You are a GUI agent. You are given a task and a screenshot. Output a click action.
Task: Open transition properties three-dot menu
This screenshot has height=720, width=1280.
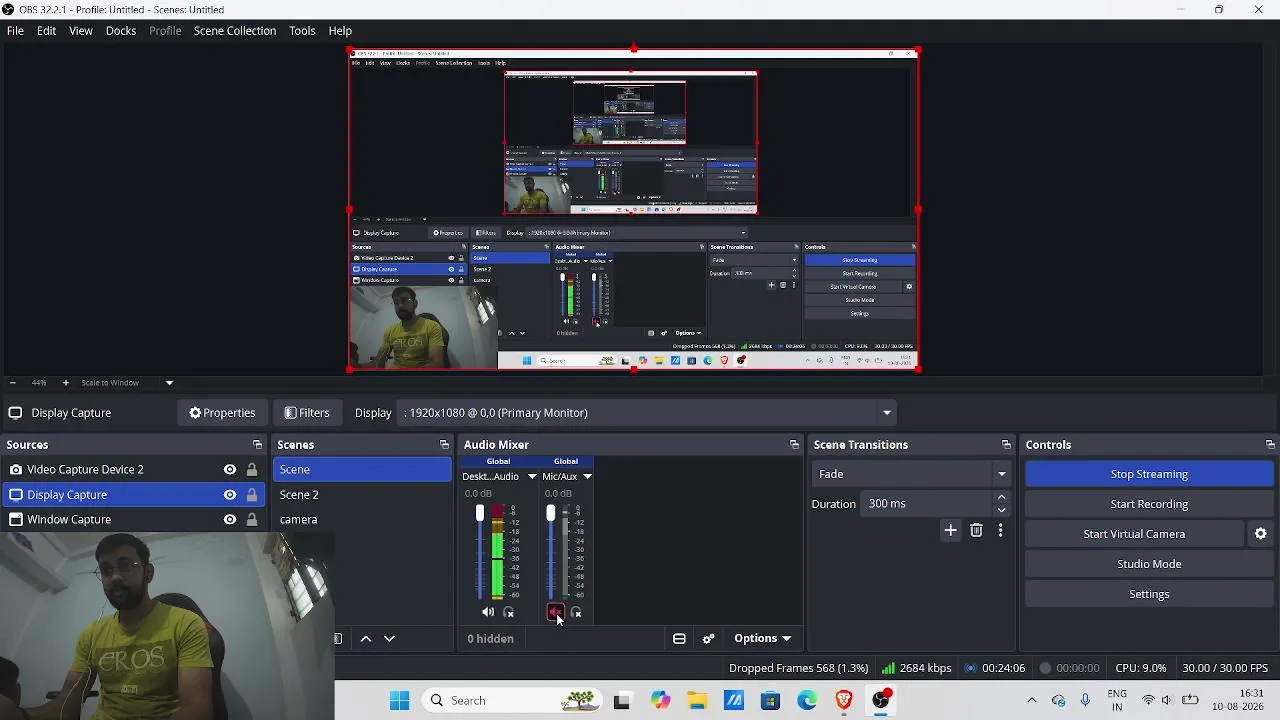click(1000, 530)
